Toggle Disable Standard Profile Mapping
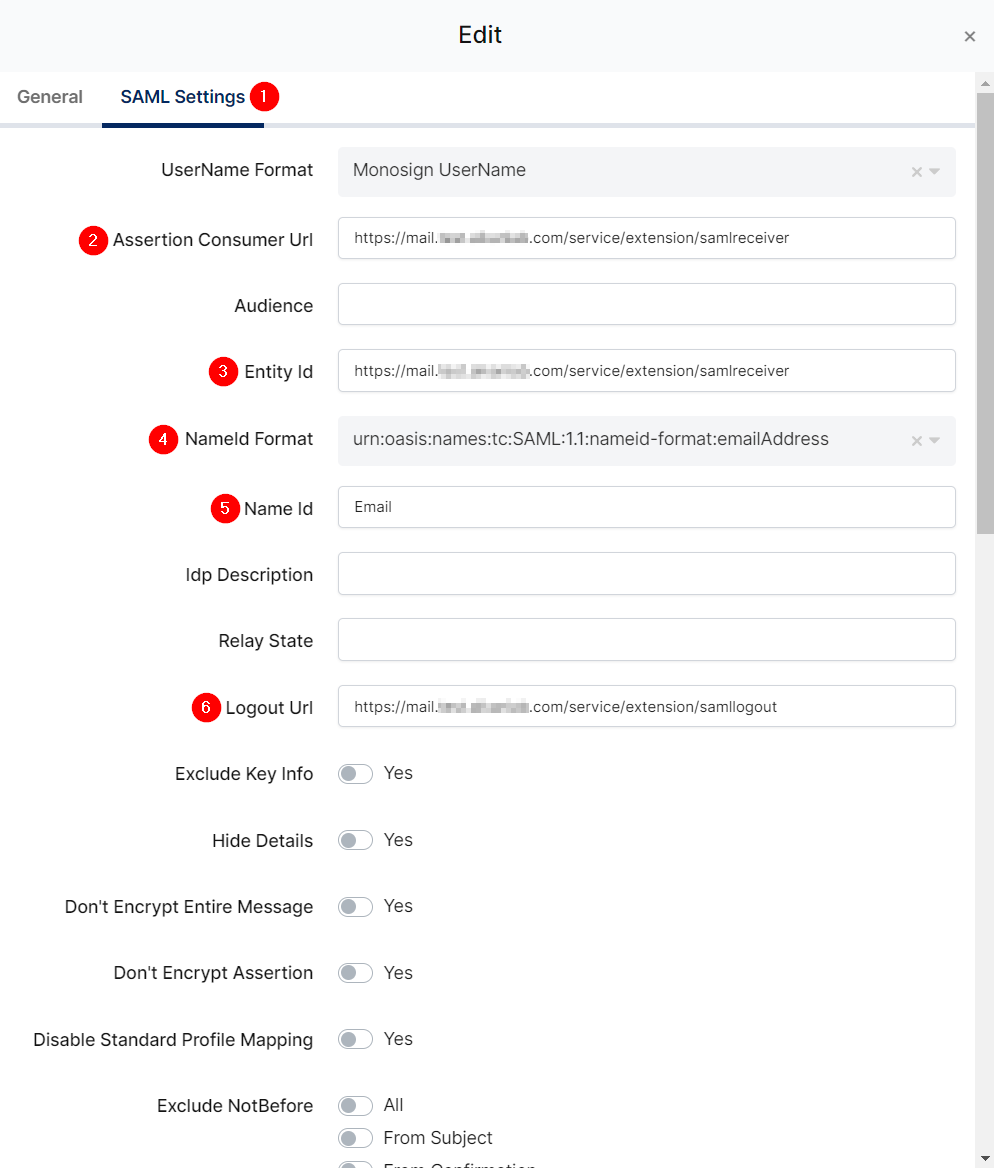Image resolution: width=994 pixels, height=1168 pixels. tap(355, 1040)
